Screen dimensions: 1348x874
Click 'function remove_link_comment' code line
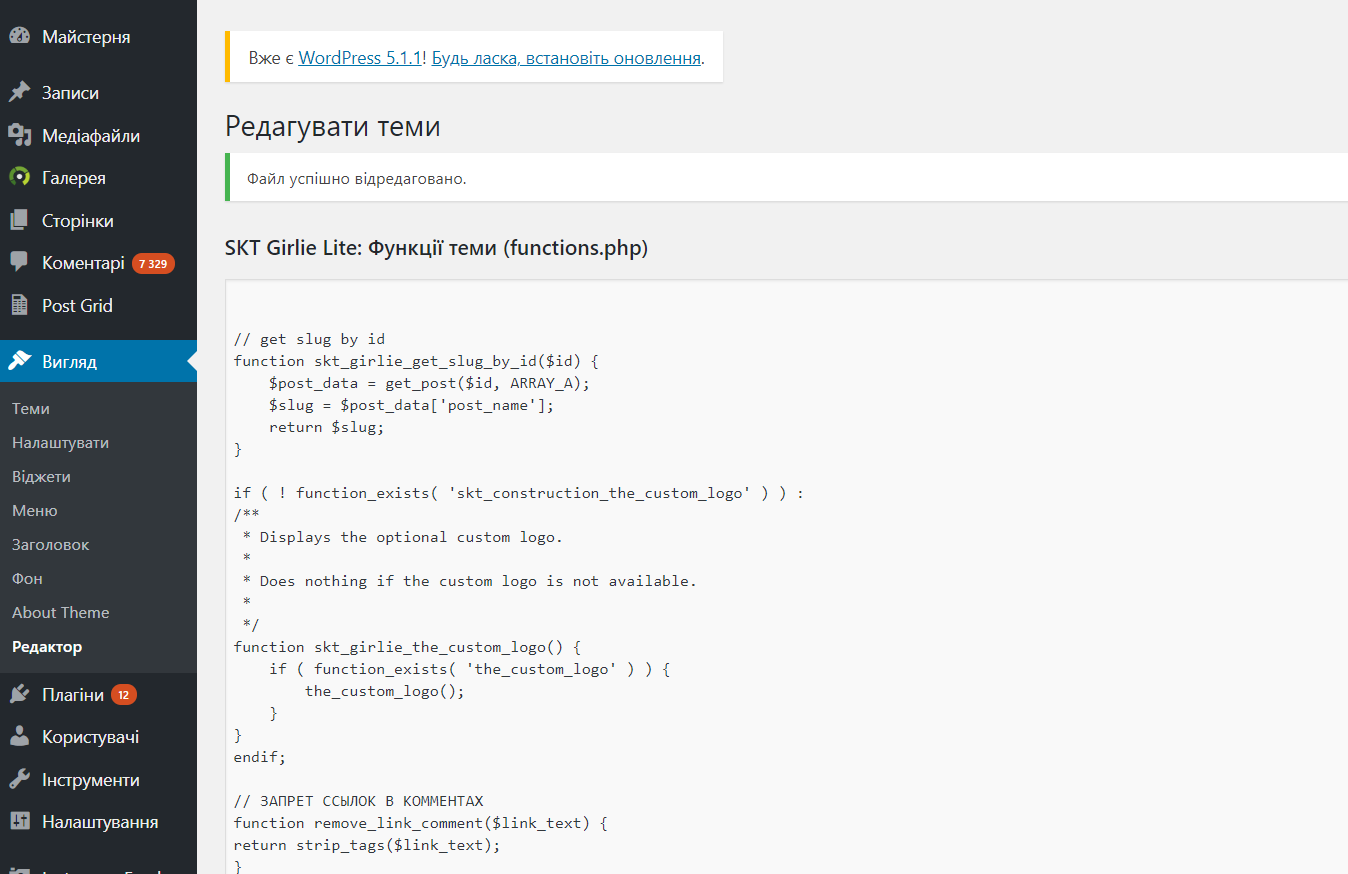tap(421, 823)
